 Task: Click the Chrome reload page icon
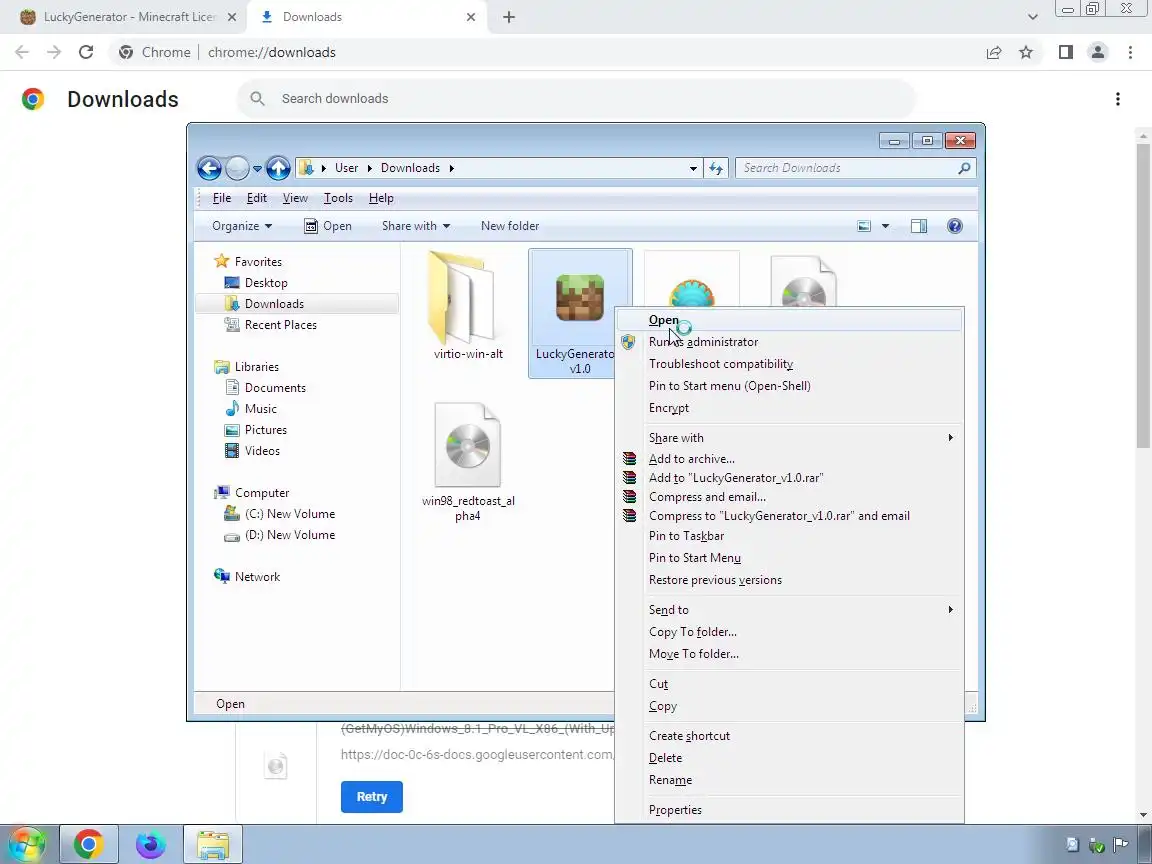tap(86, 52)
